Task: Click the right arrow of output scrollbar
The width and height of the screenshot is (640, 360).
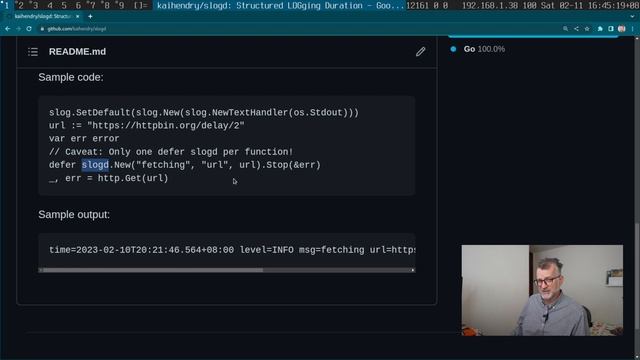Action: point(413,270)
